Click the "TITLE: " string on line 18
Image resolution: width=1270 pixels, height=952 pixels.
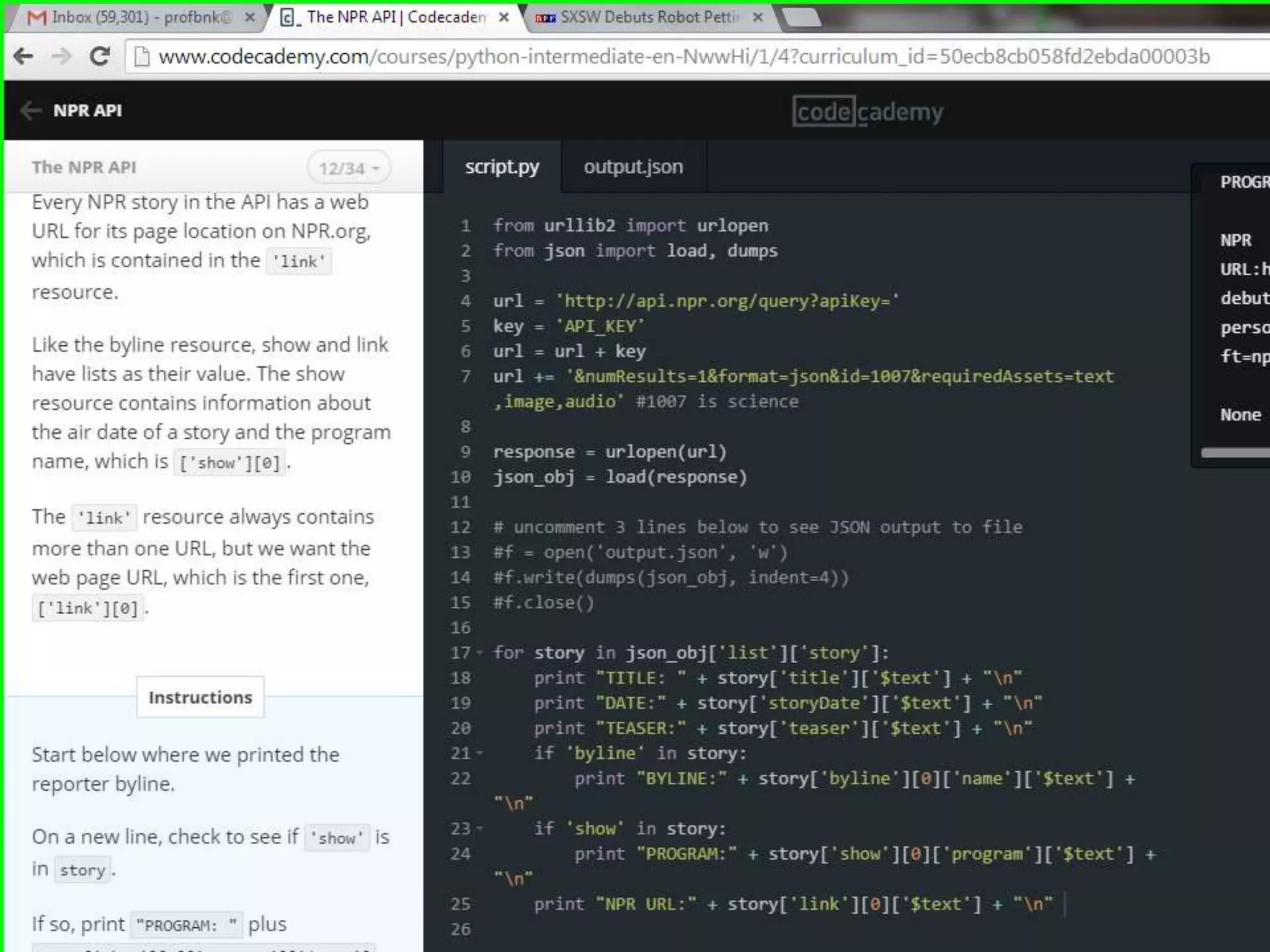click(x=641, y=678)
